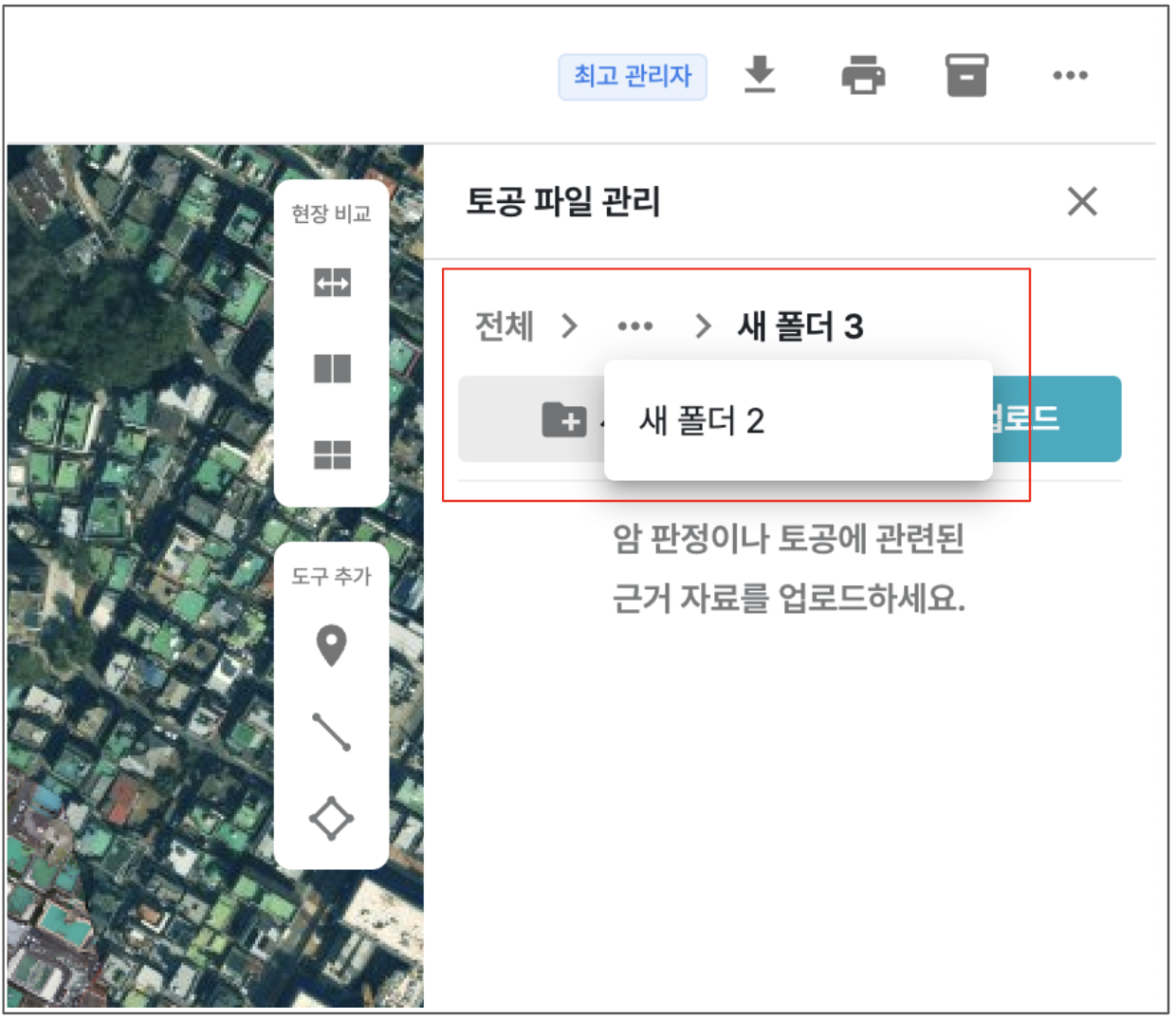Go to 전체 root in the breadcrumb
The height and width of the screenshot is (1019, 1176).
pyautogui.click(x=504, y=326)
